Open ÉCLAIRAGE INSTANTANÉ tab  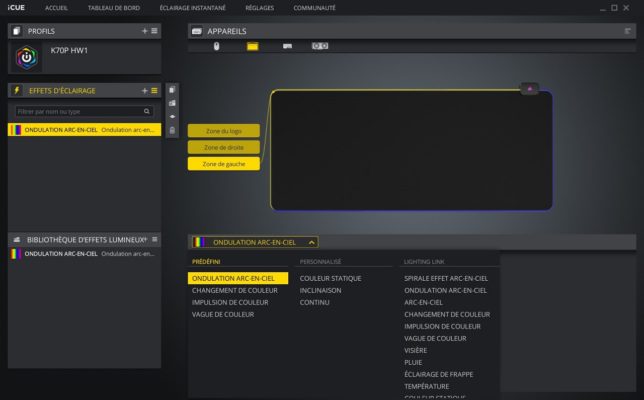point(193,8)
